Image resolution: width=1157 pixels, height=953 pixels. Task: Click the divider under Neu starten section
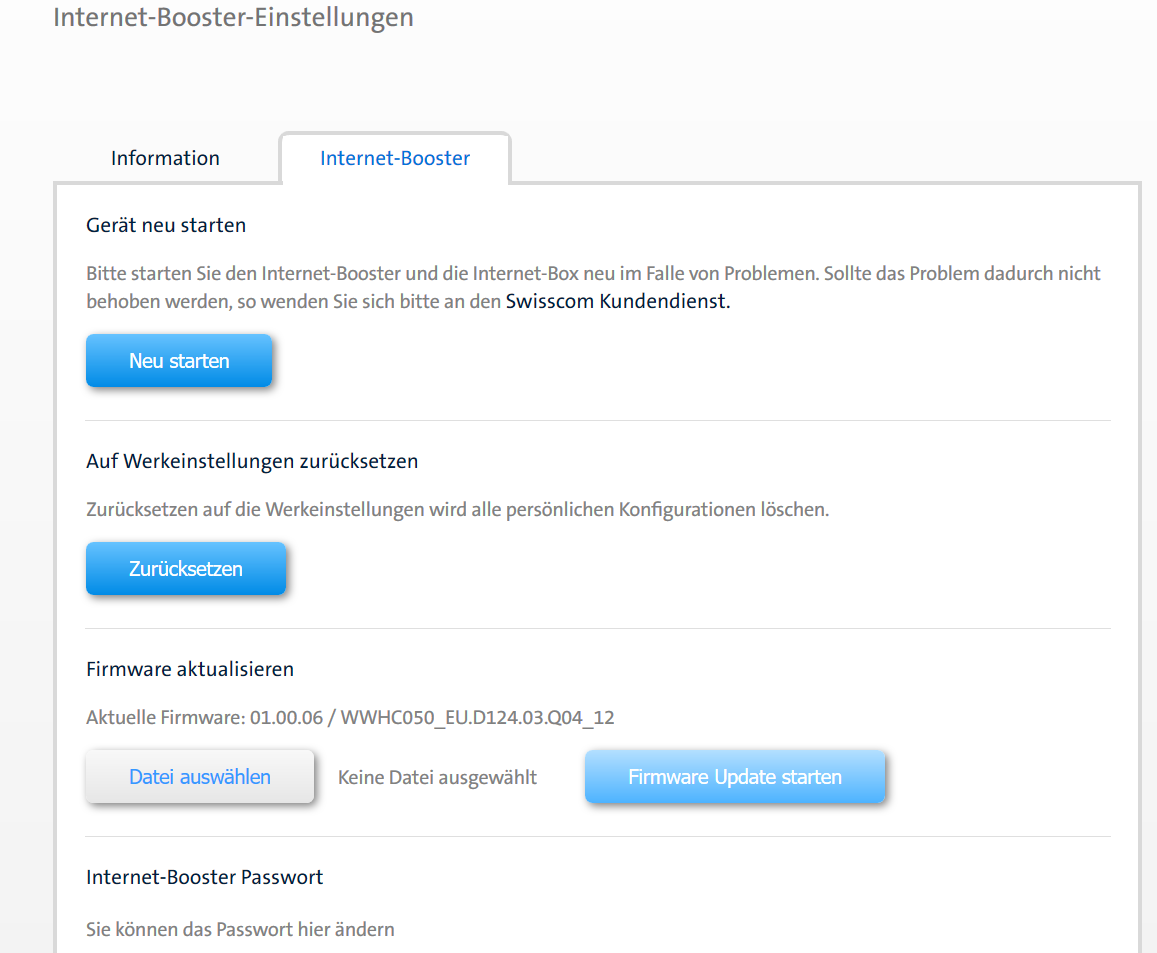click(598, 419)
